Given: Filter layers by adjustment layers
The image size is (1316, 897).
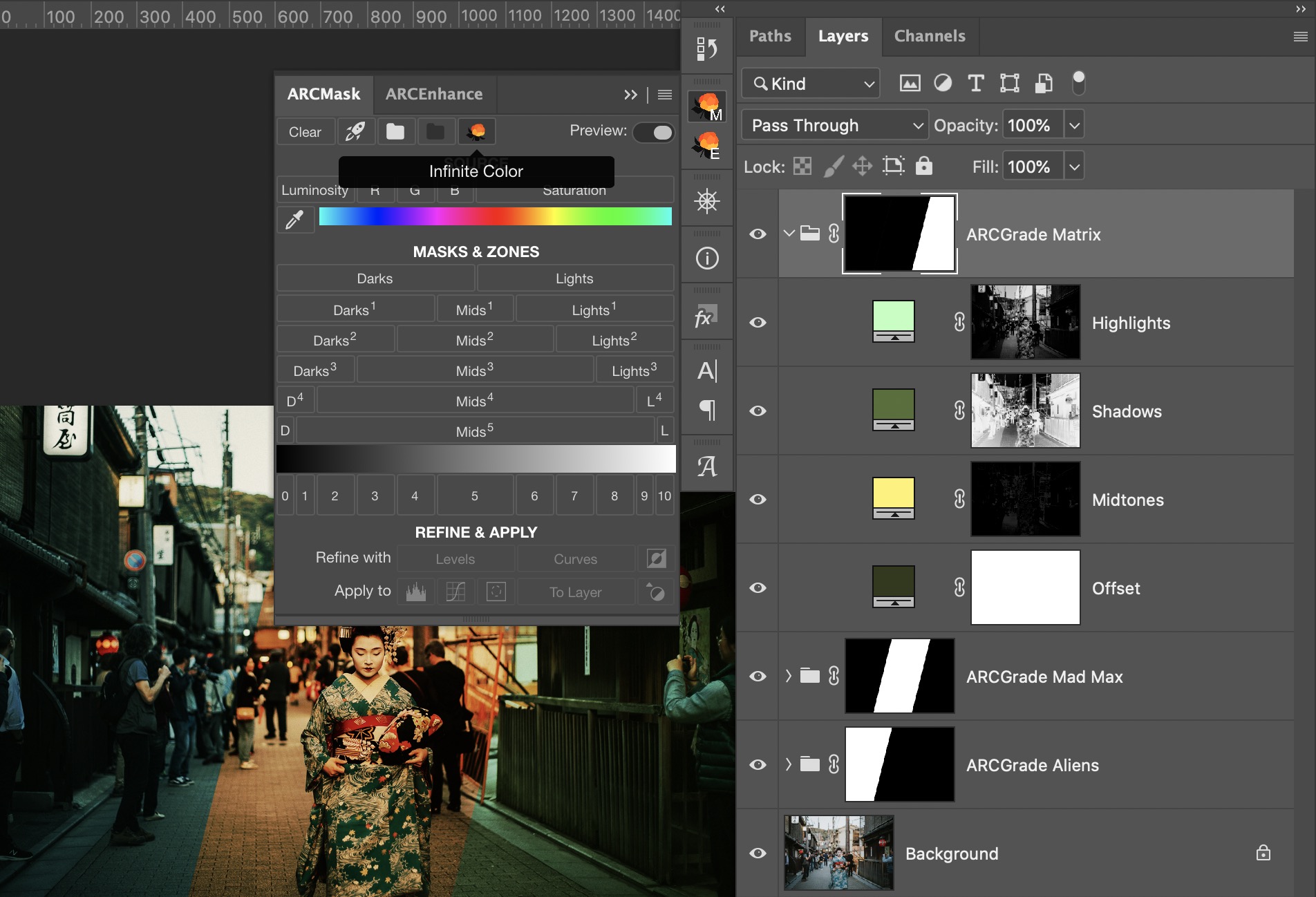Looking at the screenshot, I should pyautogui.click(x=943, y=84).
